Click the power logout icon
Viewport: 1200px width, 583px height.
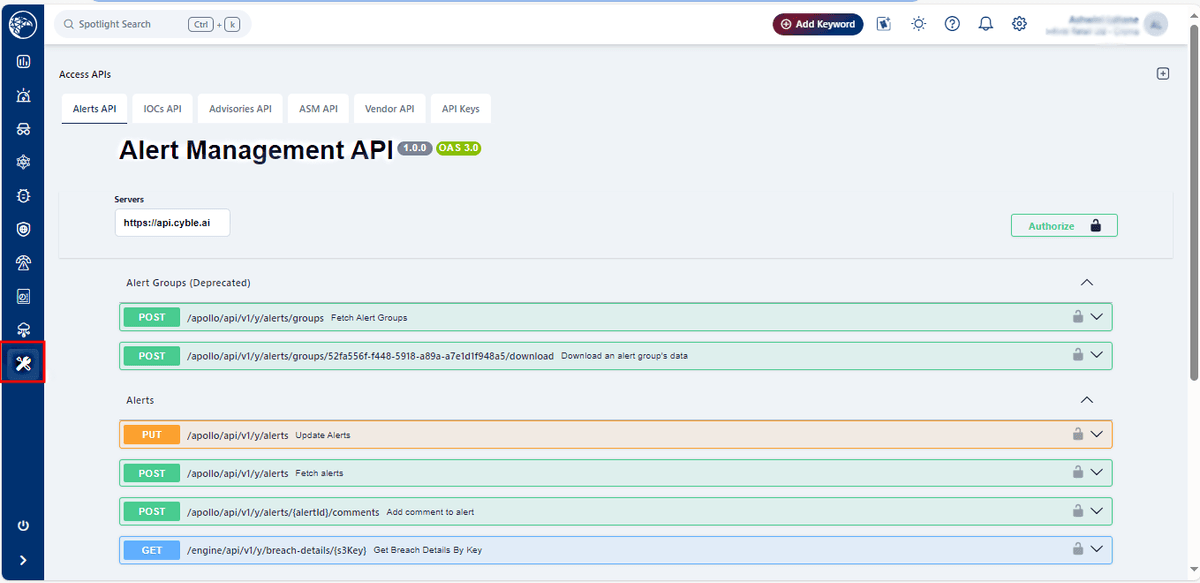pyautogui.click(x=23, y=526)
